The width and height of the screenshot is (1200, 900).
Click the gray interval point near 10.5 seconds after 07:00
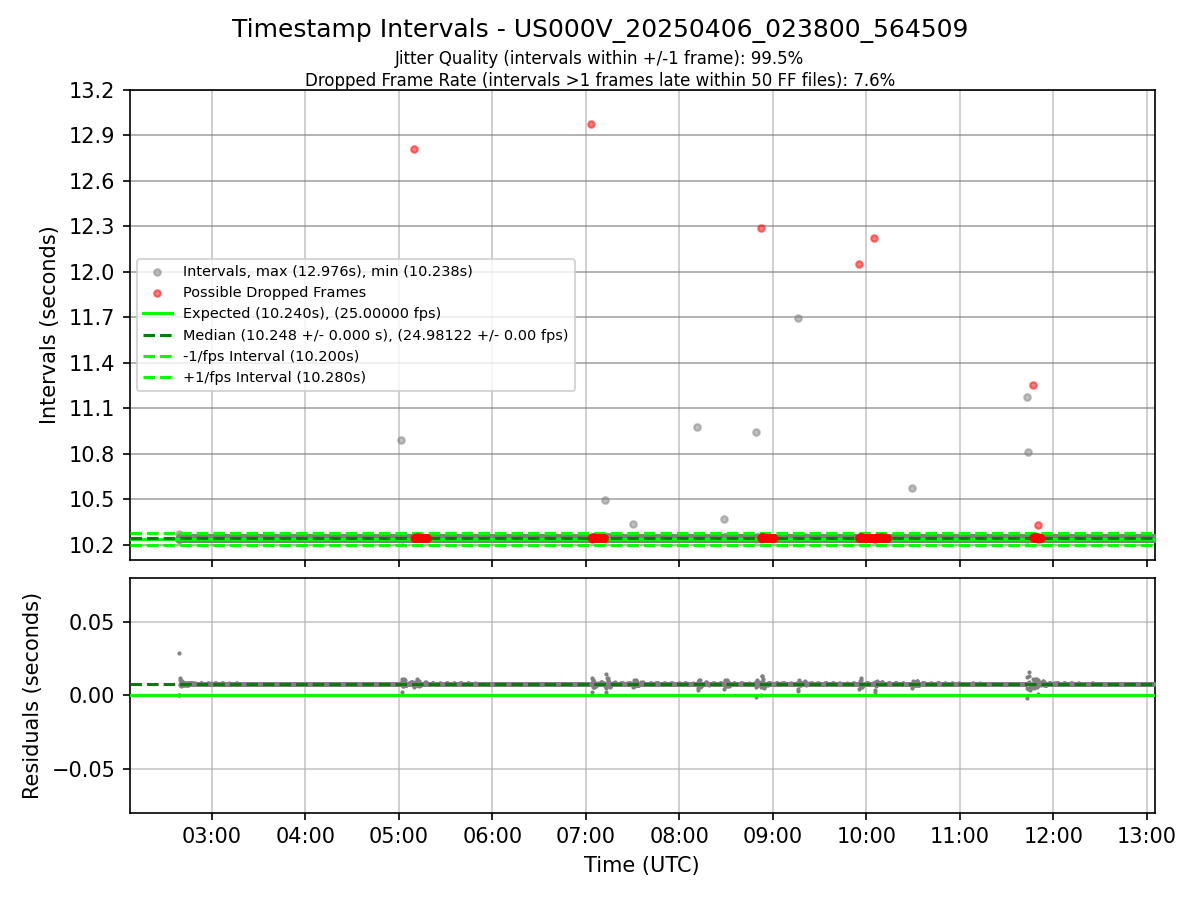[605, 500]
